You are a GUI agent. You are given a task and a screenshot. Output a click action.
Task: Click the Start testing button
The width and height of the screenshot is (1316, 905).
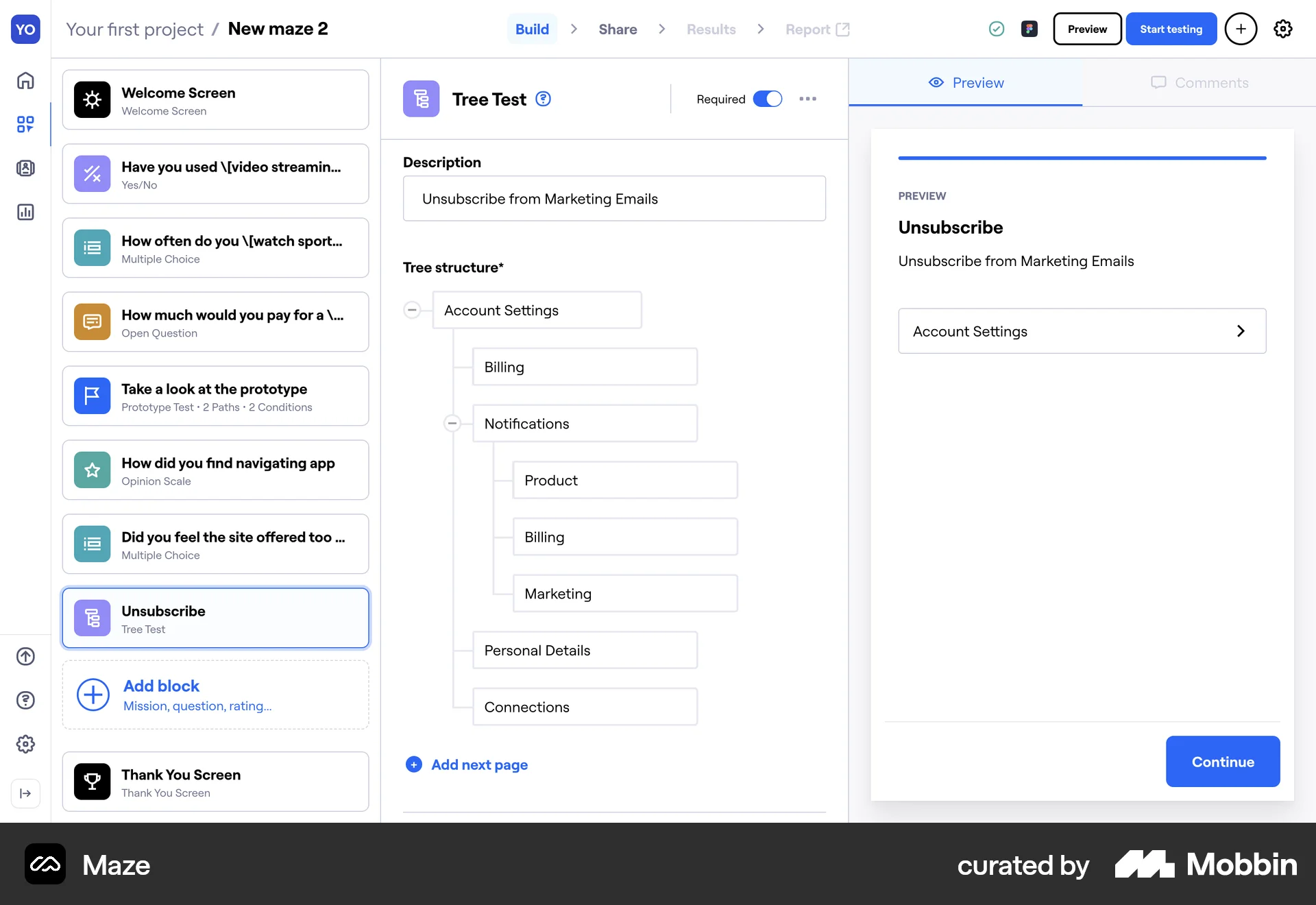click(1171, 29)
